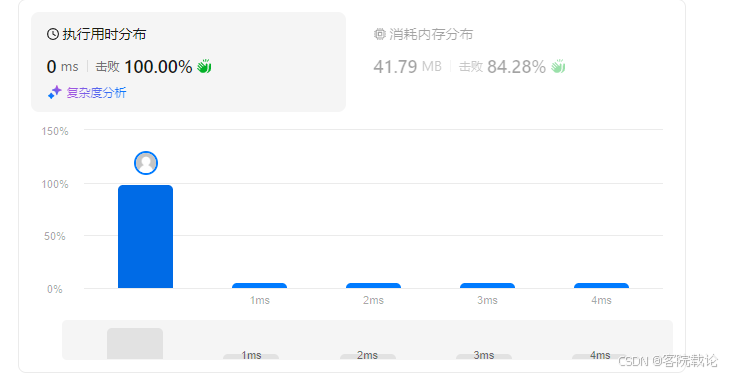Select the tall 0ms bar in the chart
The height and width of the screenshot is (374, 729).
(146, 237)
